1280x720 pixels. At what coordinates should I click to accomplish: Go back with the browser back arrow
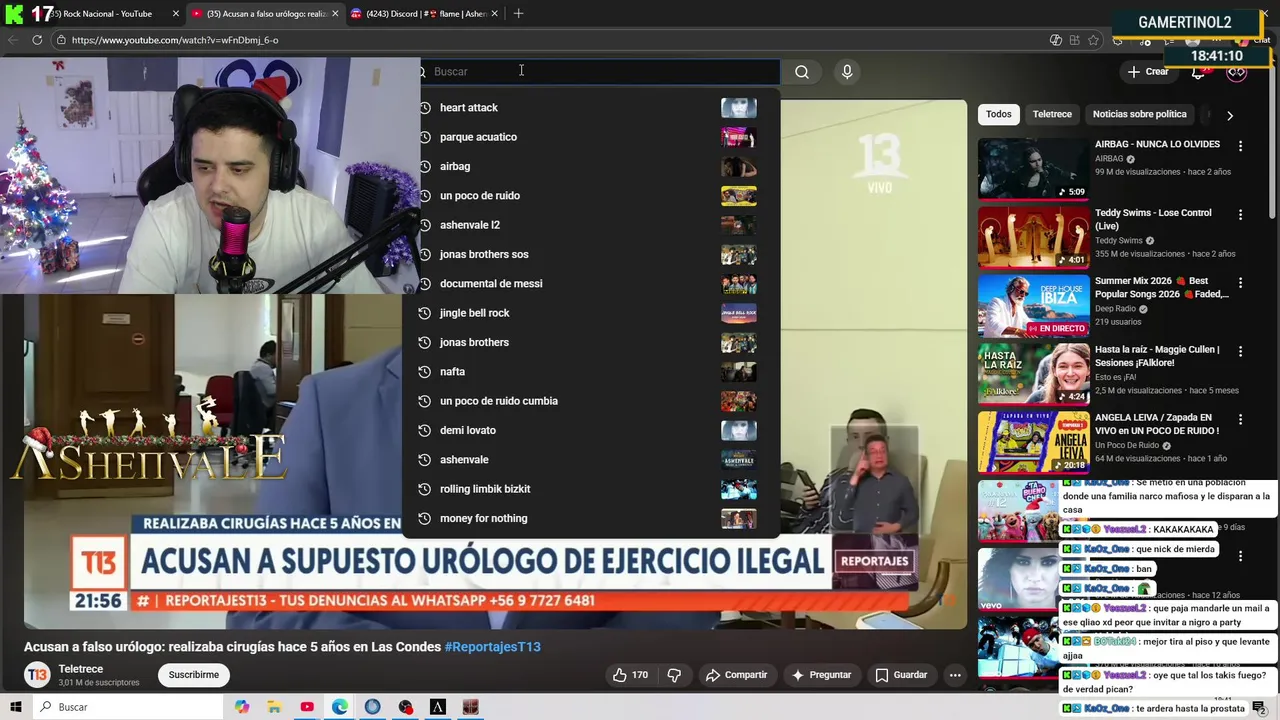13,40
